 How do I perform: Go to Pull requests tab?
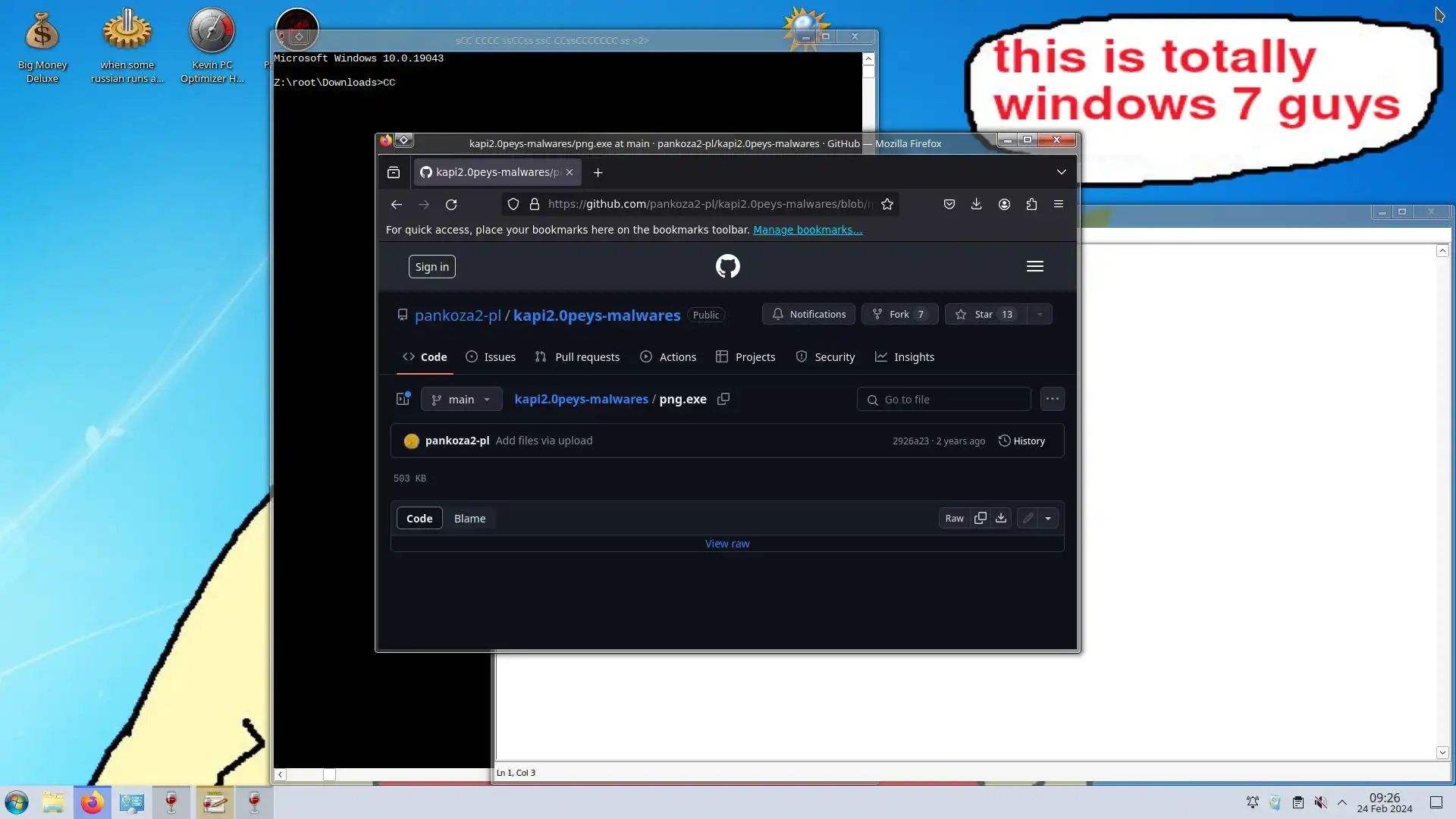[578, 357]
